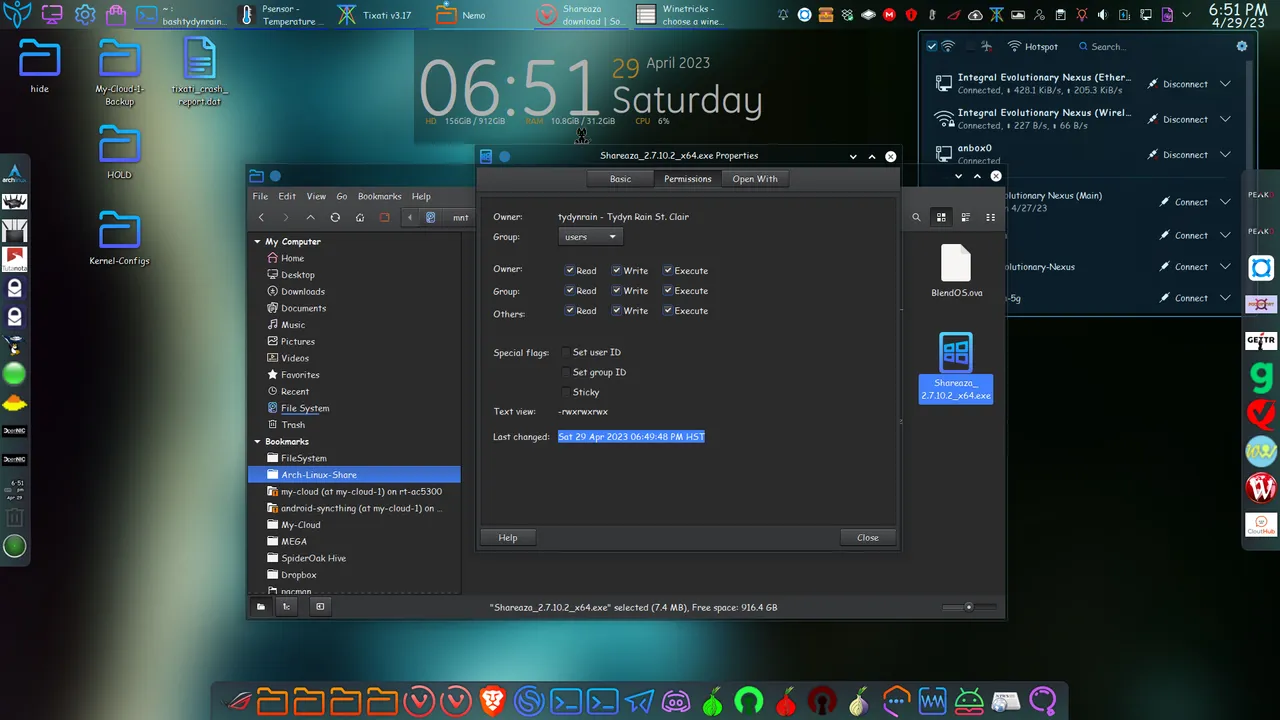Open Downloads in Nemo sidebar
Screen dimensions: 1280x720
click(x=303, y=292)
